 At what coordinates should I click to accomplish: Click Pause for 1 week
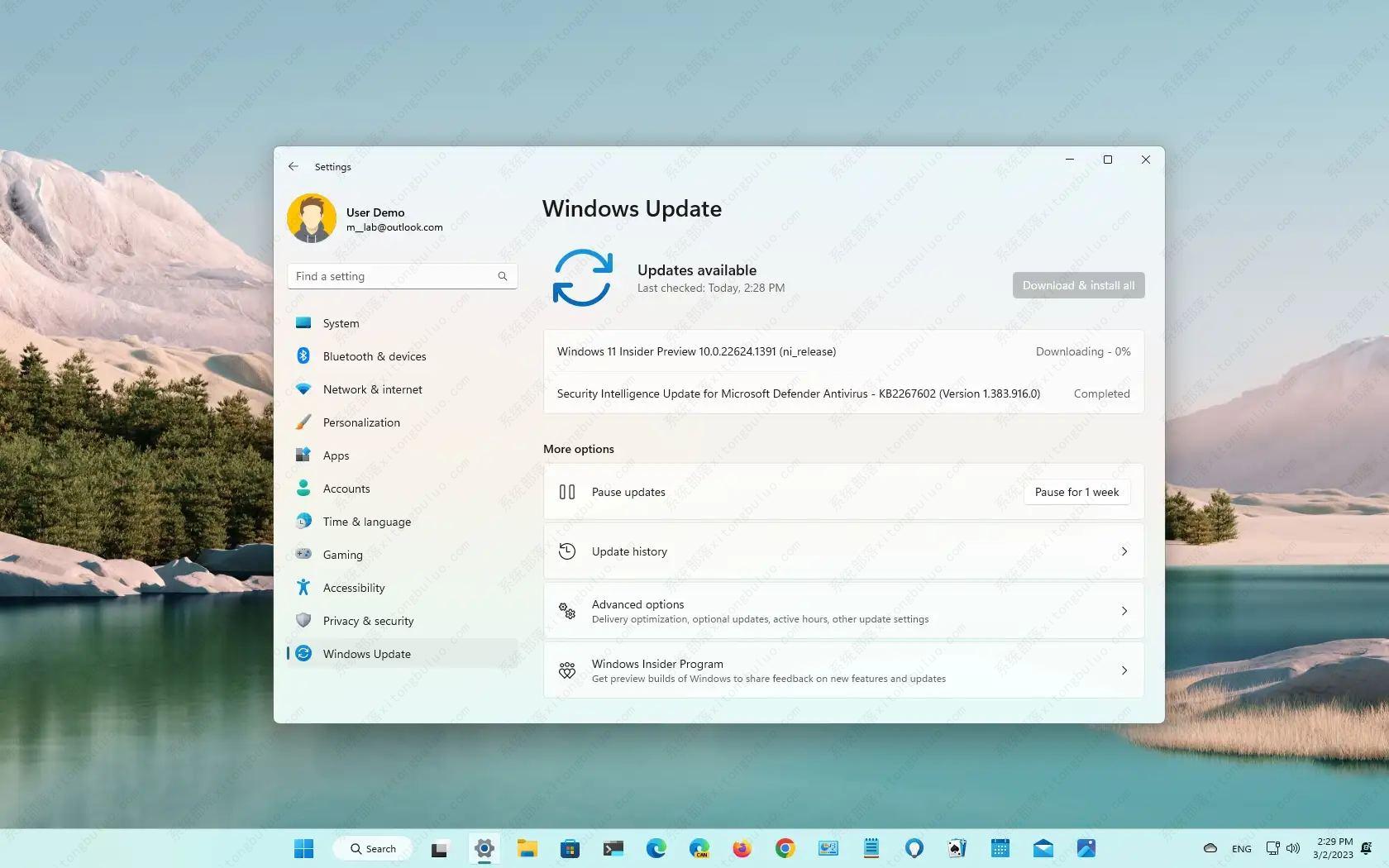1076,492
